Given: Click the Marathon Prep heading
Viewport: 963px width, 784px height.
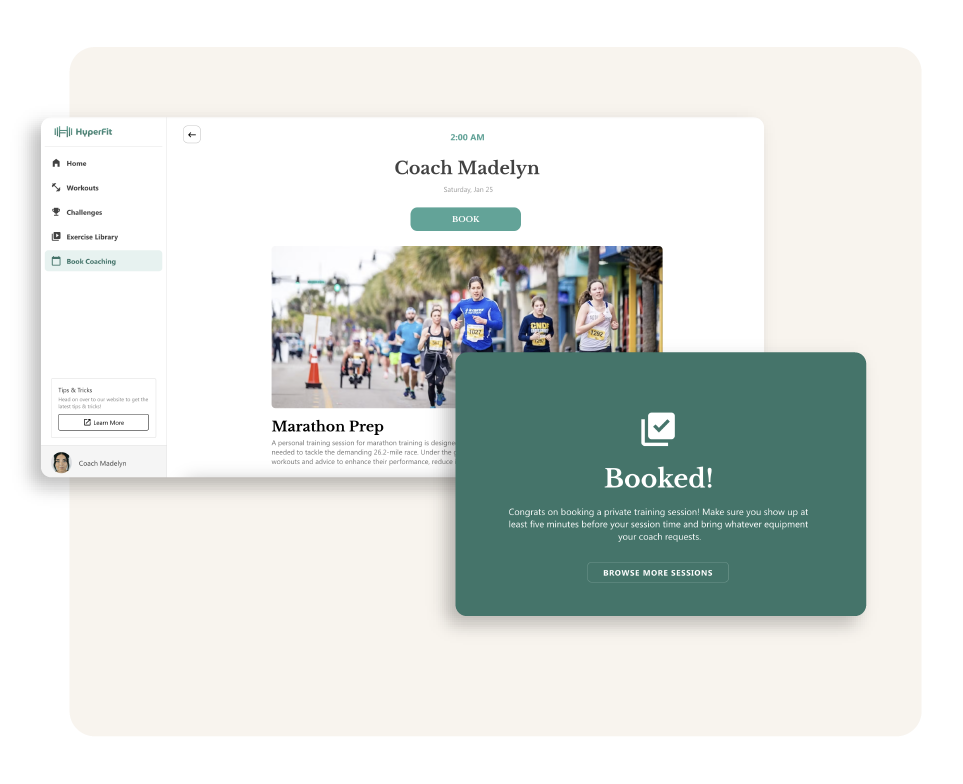Looking at the screenshot, I should [327, 426].
